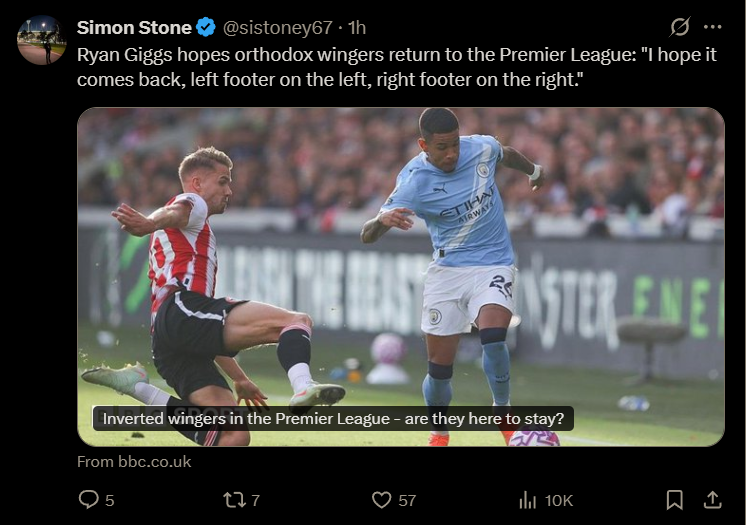This screenshot has height=525, width=746.
Task: Bookmark this post
Action: (675, 499)
